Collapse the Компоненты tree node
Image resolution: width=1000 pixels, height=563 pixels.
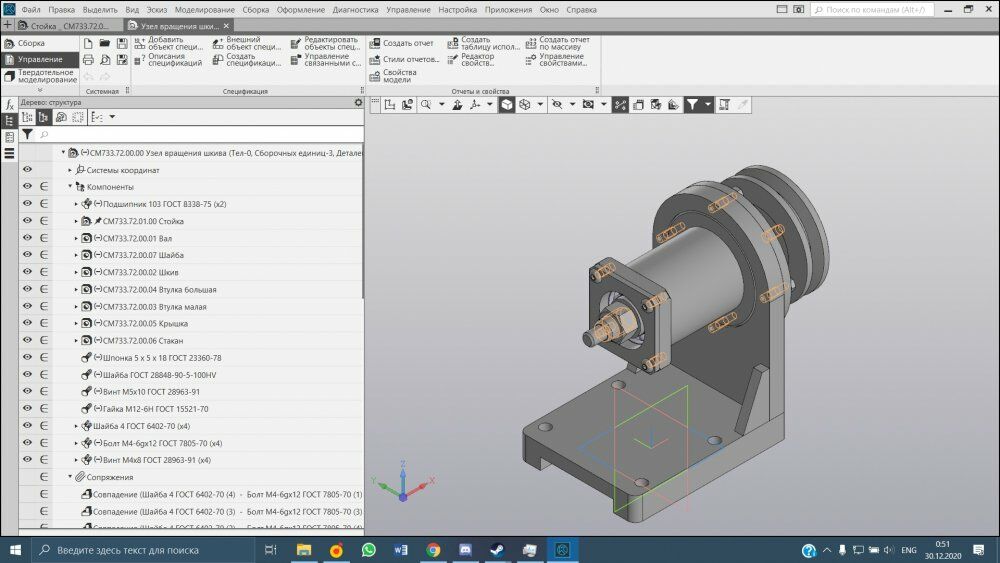click(x=70, y=187)
